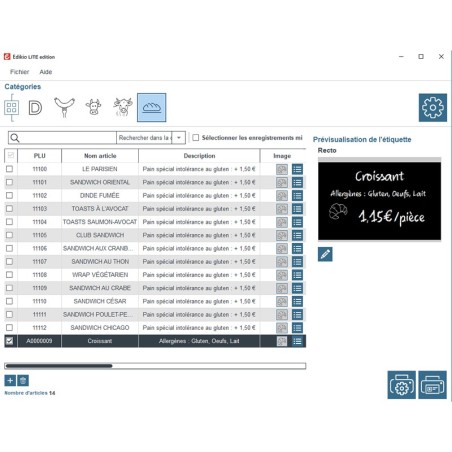Image resolution: width=452 pixels, height=452 pixels.
Task: Select the sausage charcuterie category
Action: pos(64,107)
